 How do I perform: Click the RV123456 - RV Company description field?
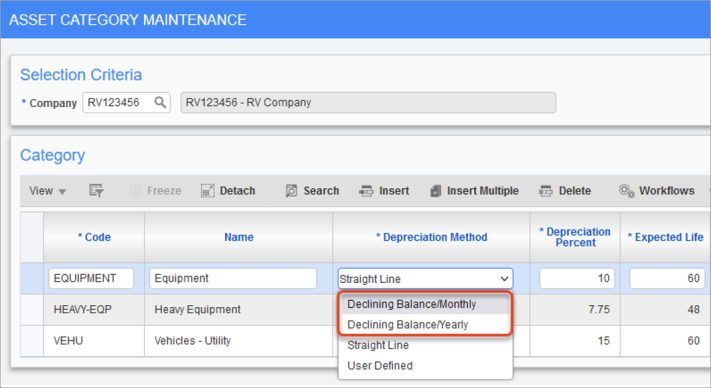pos(368,102)
